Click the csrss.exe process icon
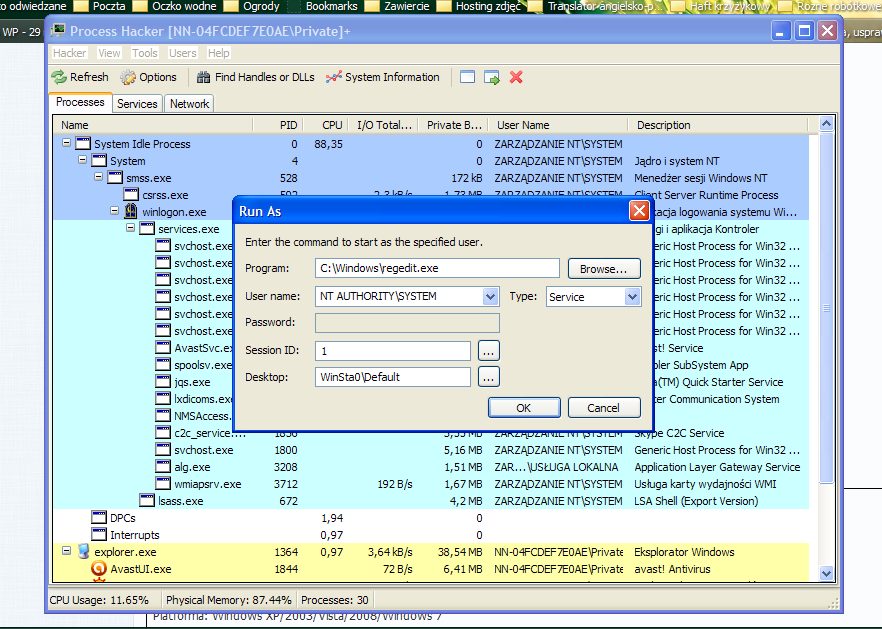Image resolution: width=882 pixels, height=629 pixels. 131,195
